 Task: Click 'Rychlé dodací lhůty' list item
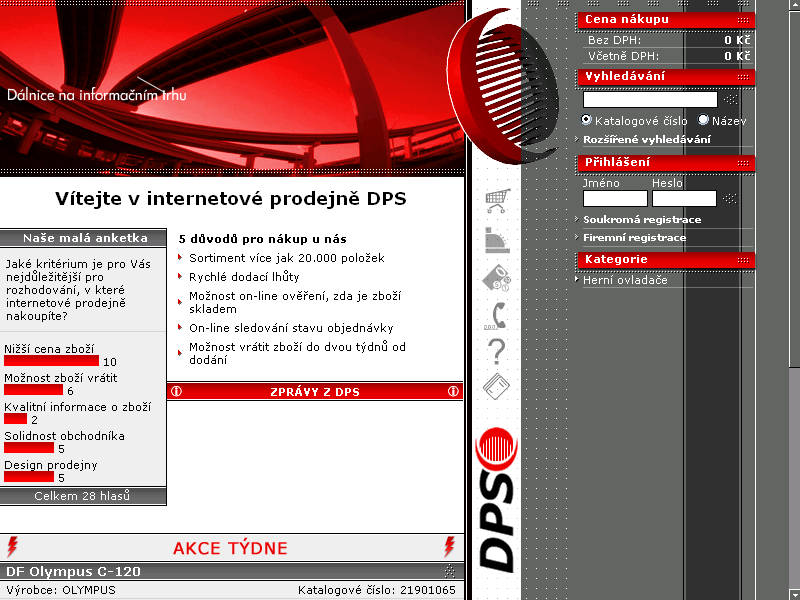coord(244,277)
